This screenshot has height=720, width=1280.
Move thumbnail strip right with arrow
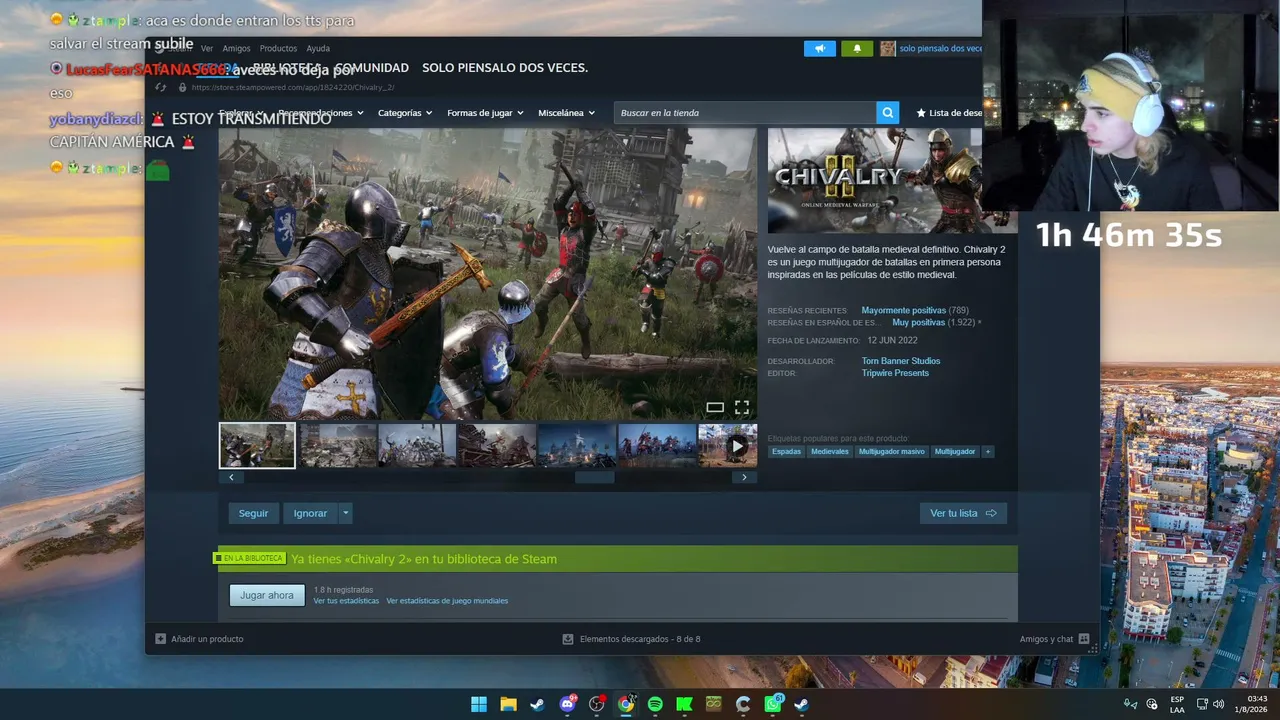point(744,478)
